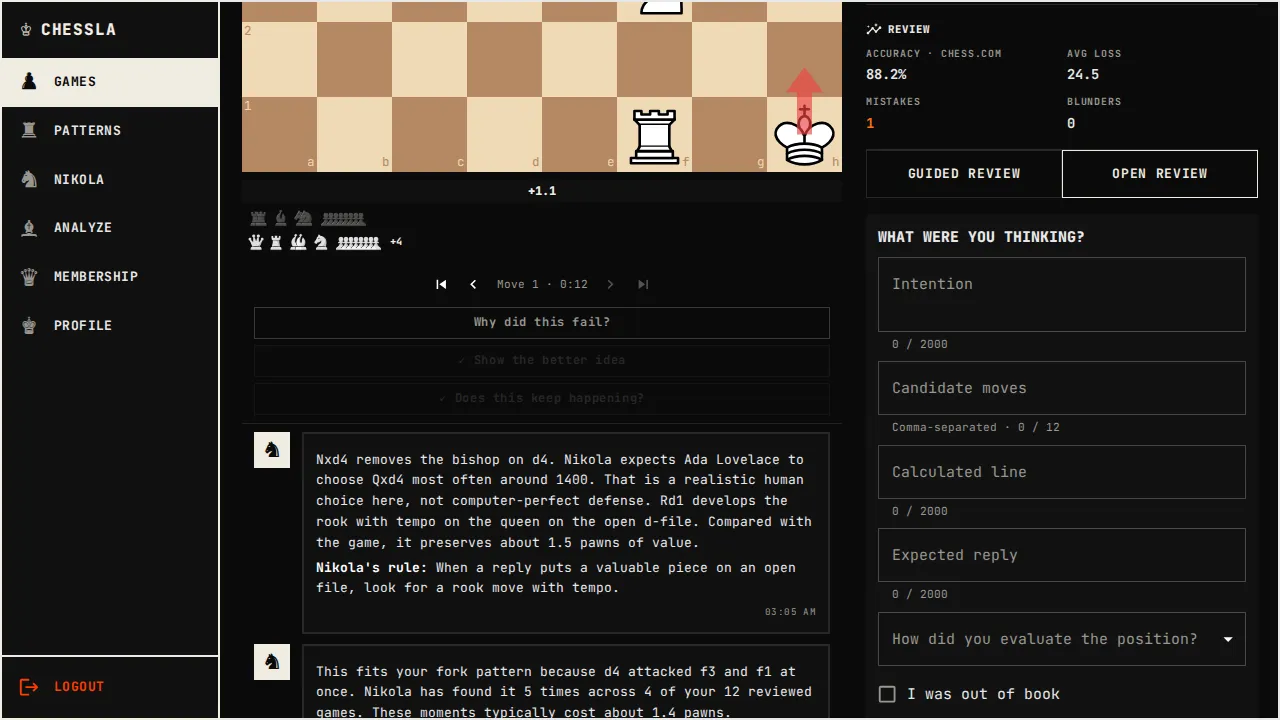1280x720 pixels.
Task: Click the Calculated line field
Action: point(1062,472)
